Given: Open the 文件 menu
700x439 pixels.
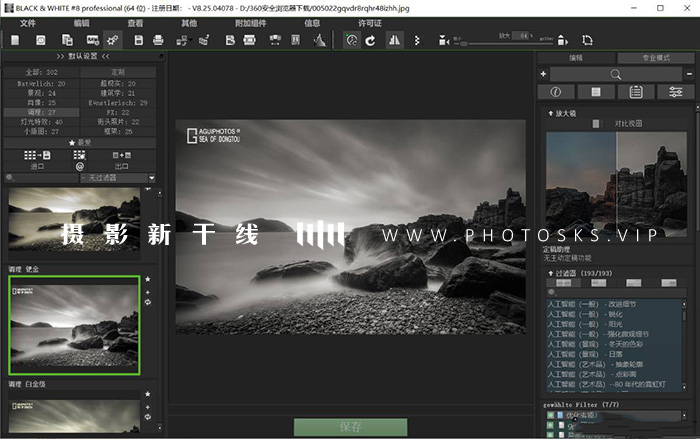Looking at the screenshot, I should pos(28,23).
